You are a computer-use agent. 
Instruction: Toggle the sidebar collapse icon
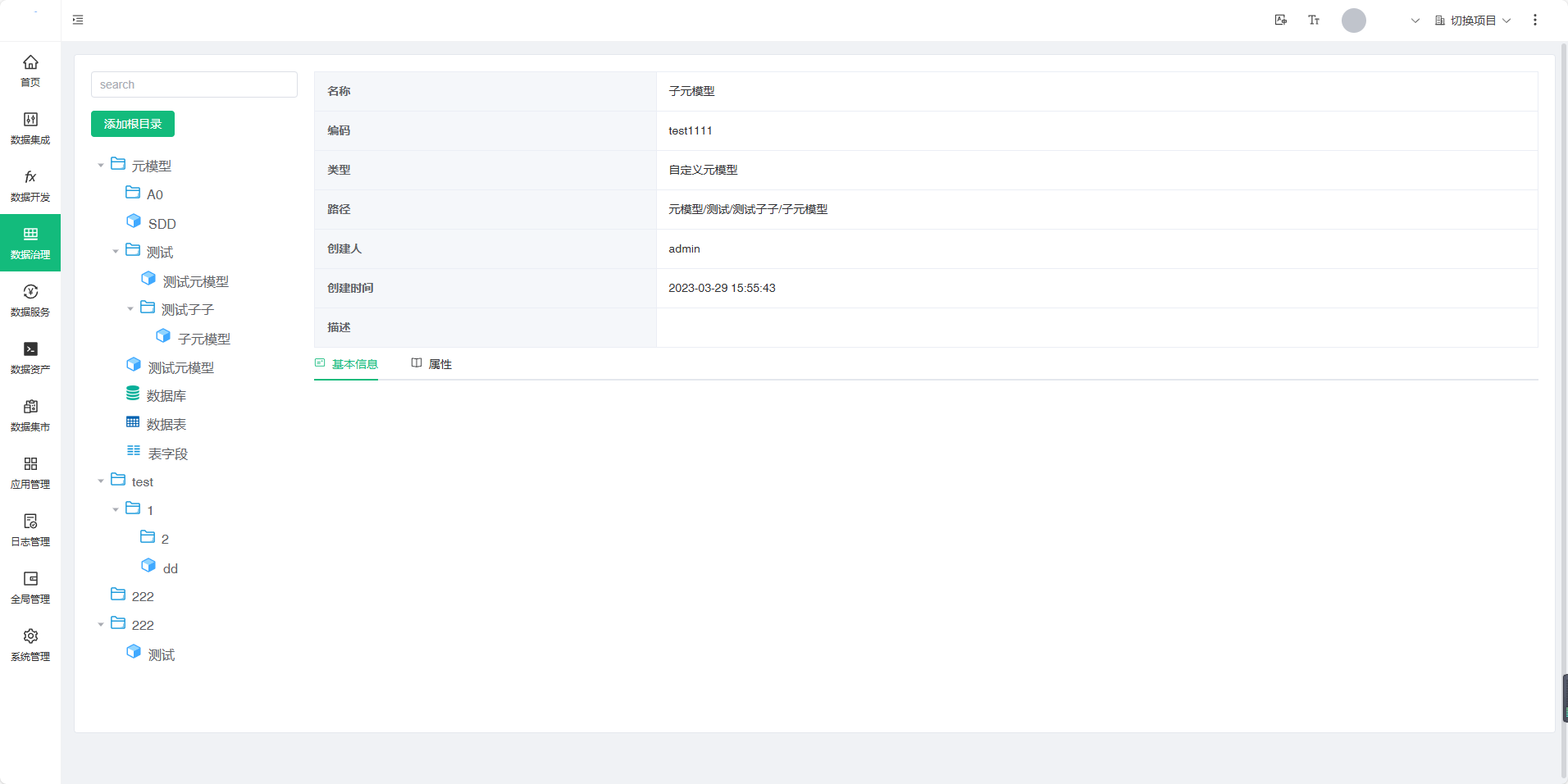pyautogui.click(x=78, y=21)
